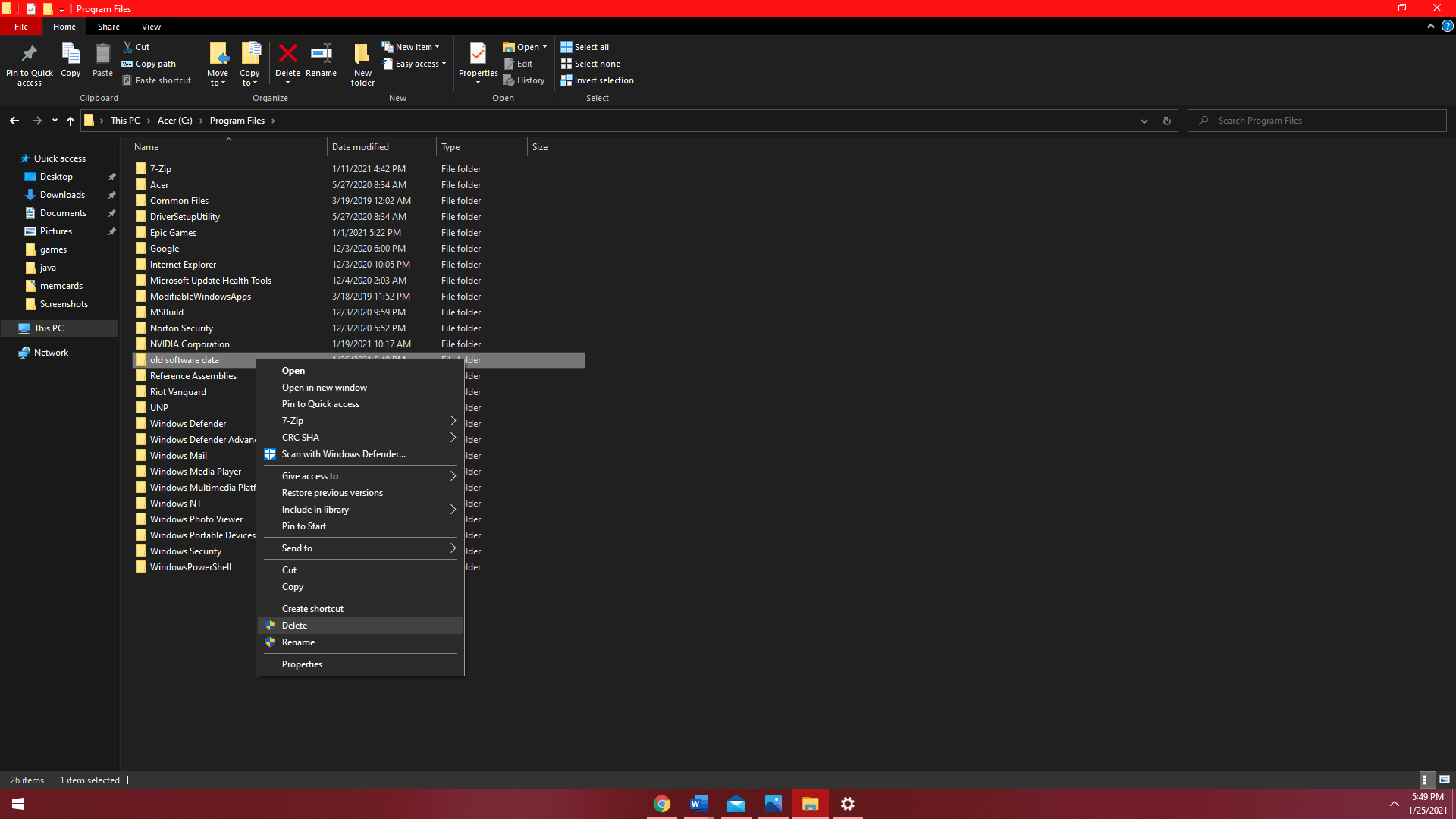Switch to the Share ribbon tab
This screenshot has height=819, width=1456.
108,27
